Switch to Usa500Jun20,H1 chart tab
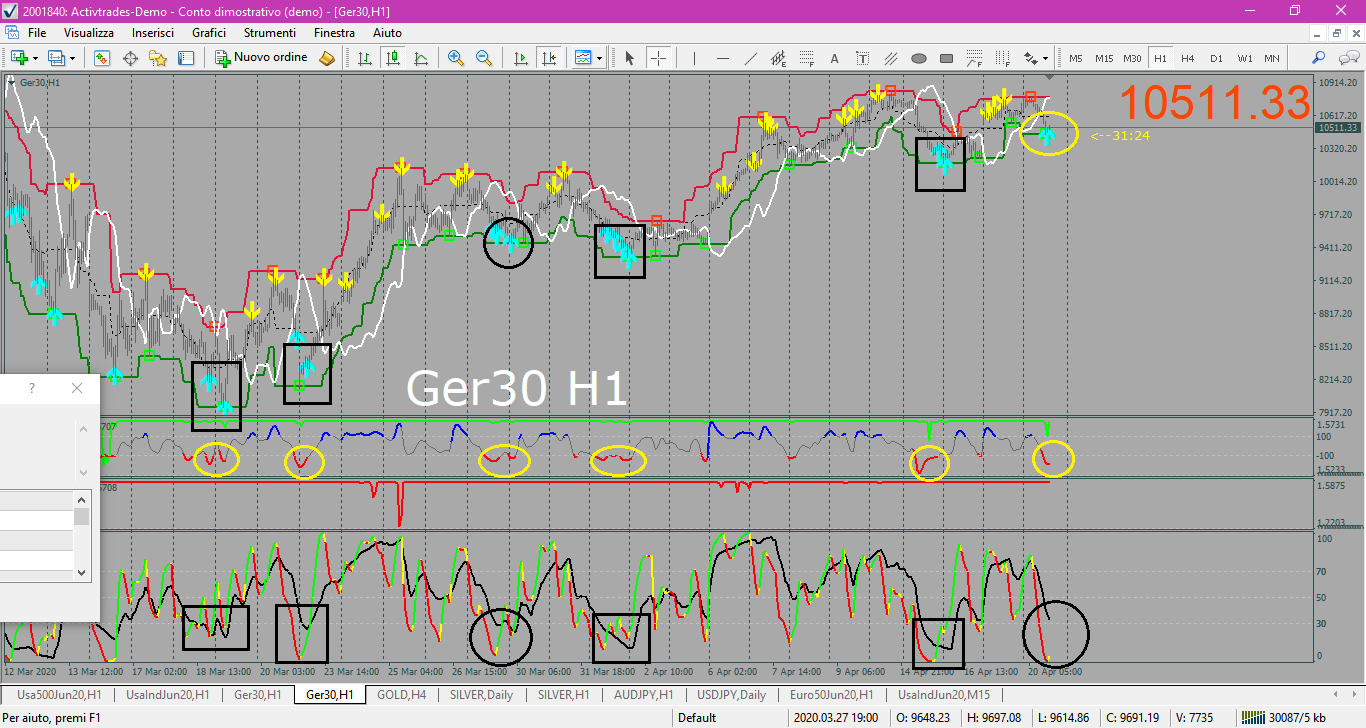The image size is (1366, 728). 59,694
